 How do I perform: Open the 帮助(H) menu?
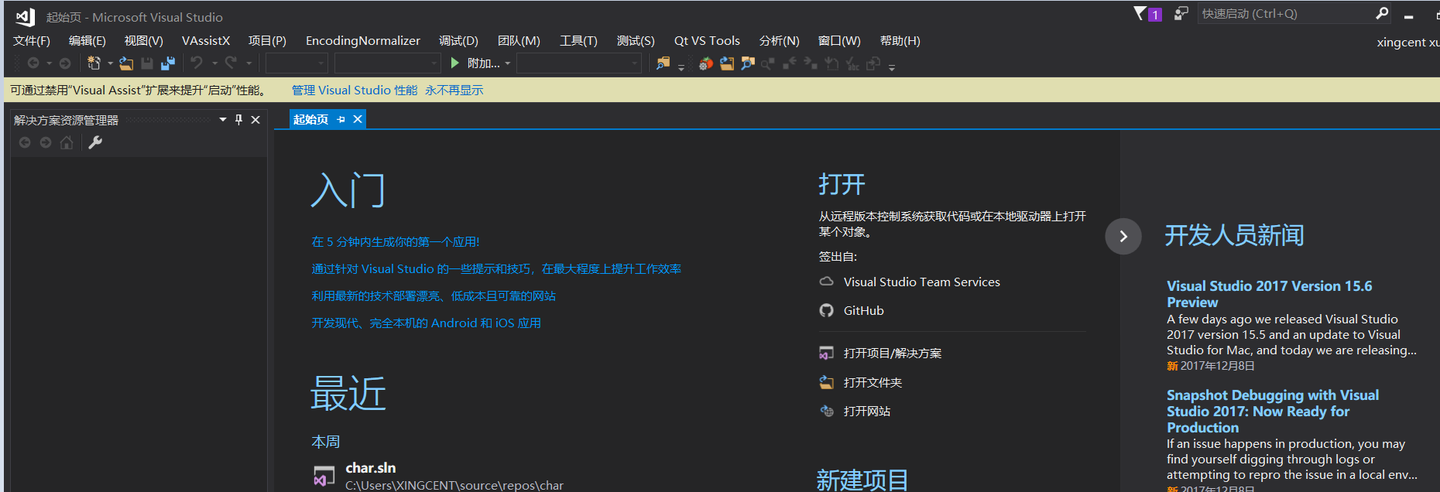tap(900, 41)
